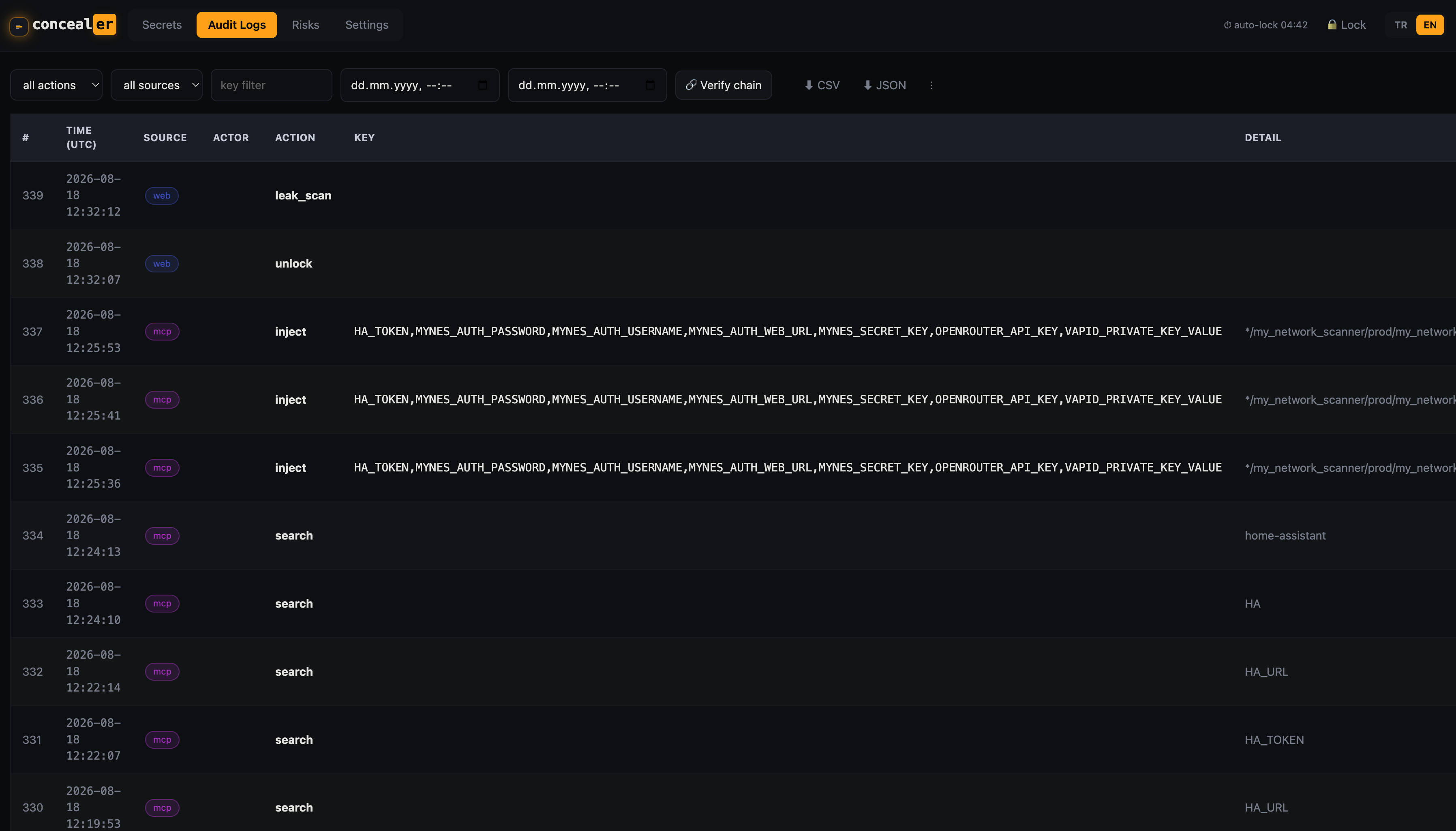Focus the key filter field

coord(272,85)
